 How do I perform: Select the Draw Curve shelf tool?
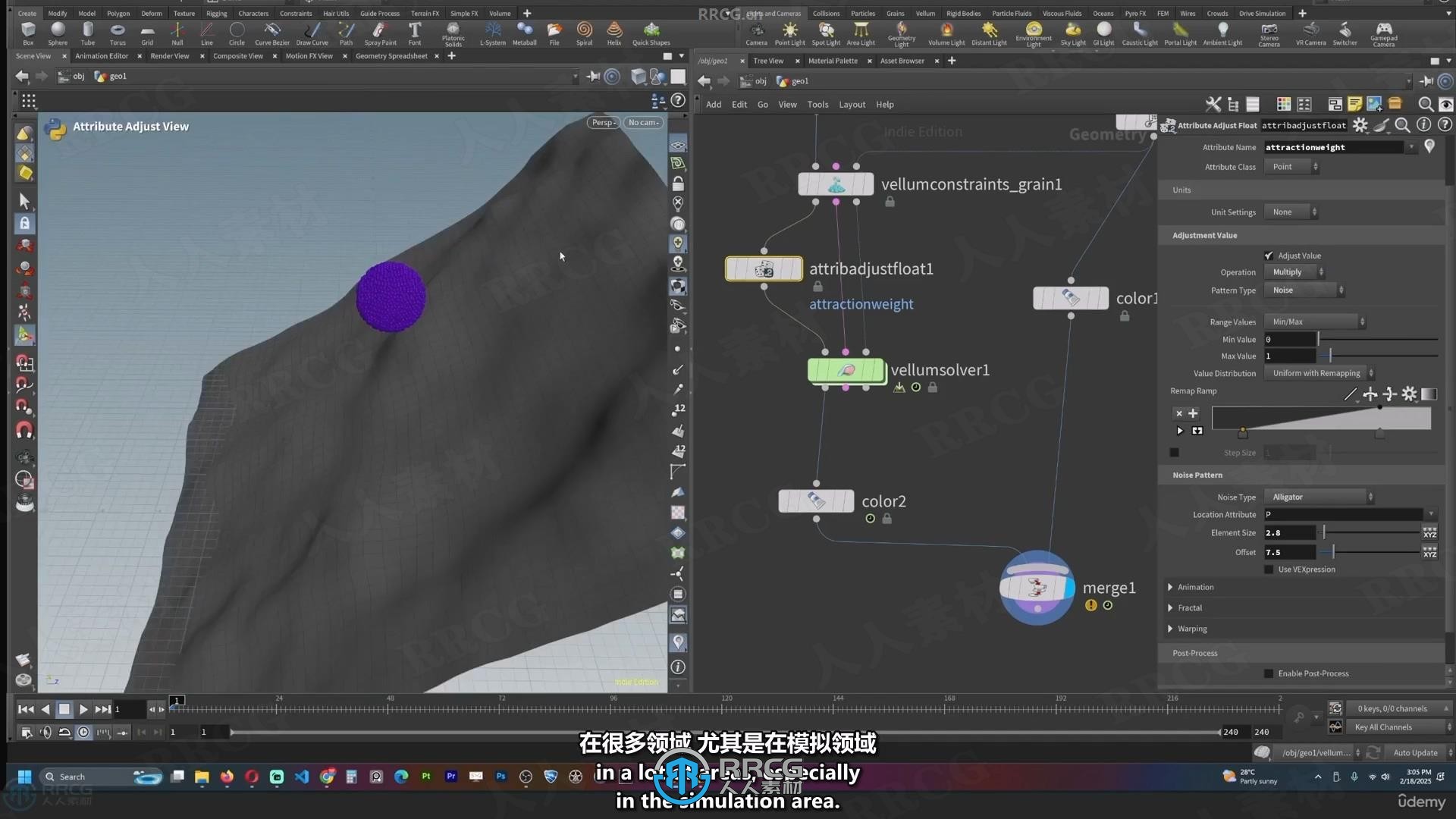(x=312, y=33)
